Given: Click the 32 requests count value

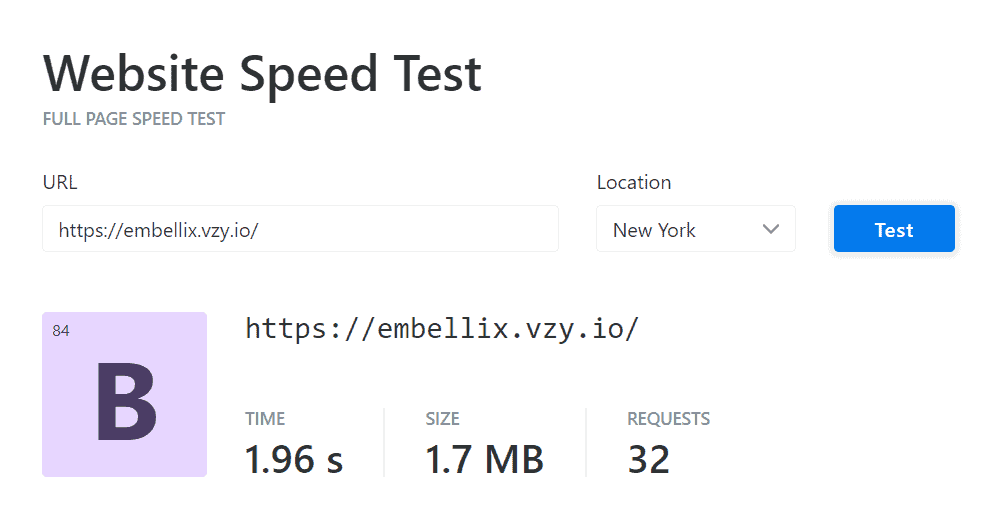Looking at the screenshot, I should [649, 459].
